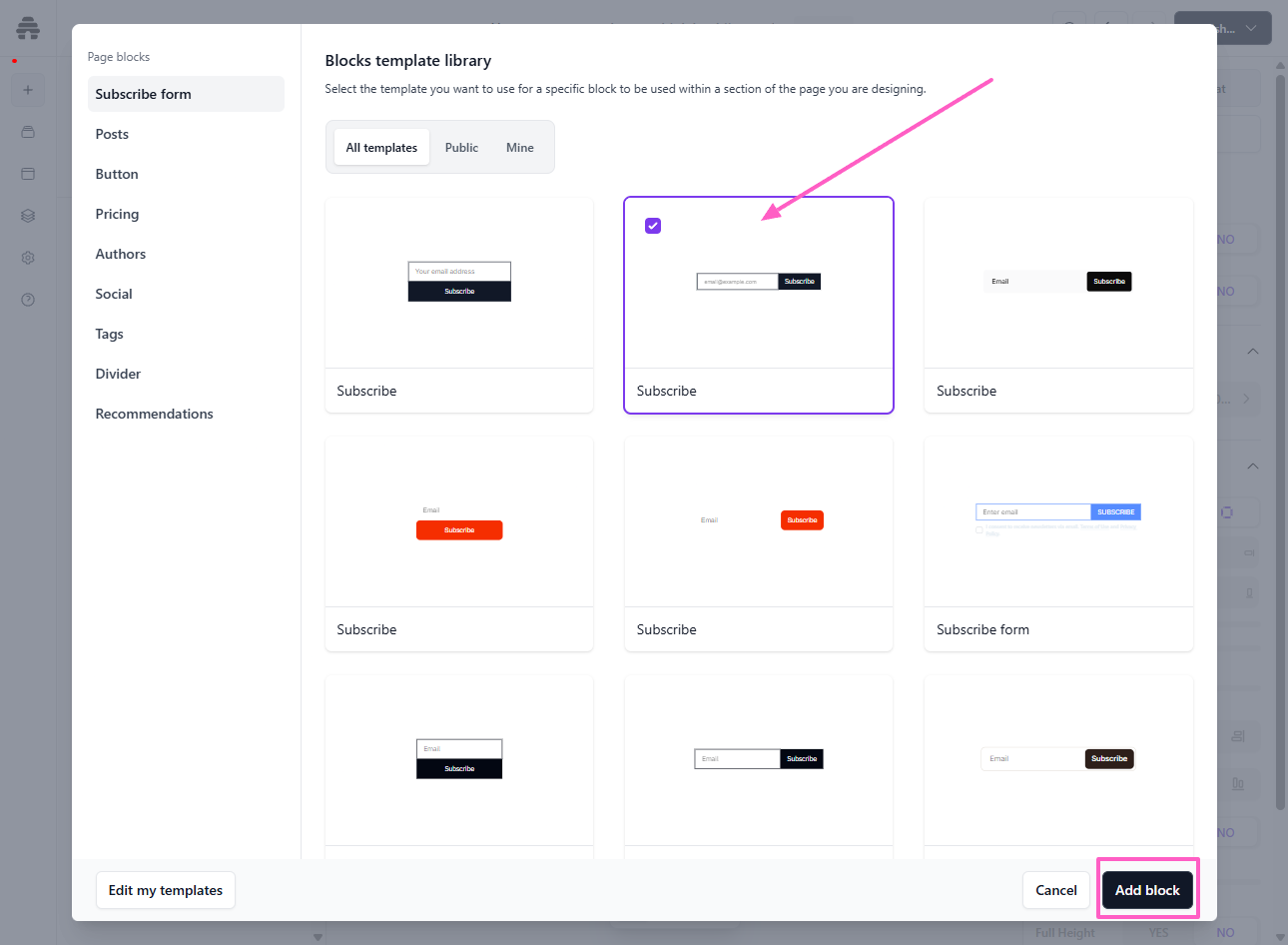This screenshot has height=945, width=1288.
Task: Click the plus icon in left sidebar
Action: (28, 90)
